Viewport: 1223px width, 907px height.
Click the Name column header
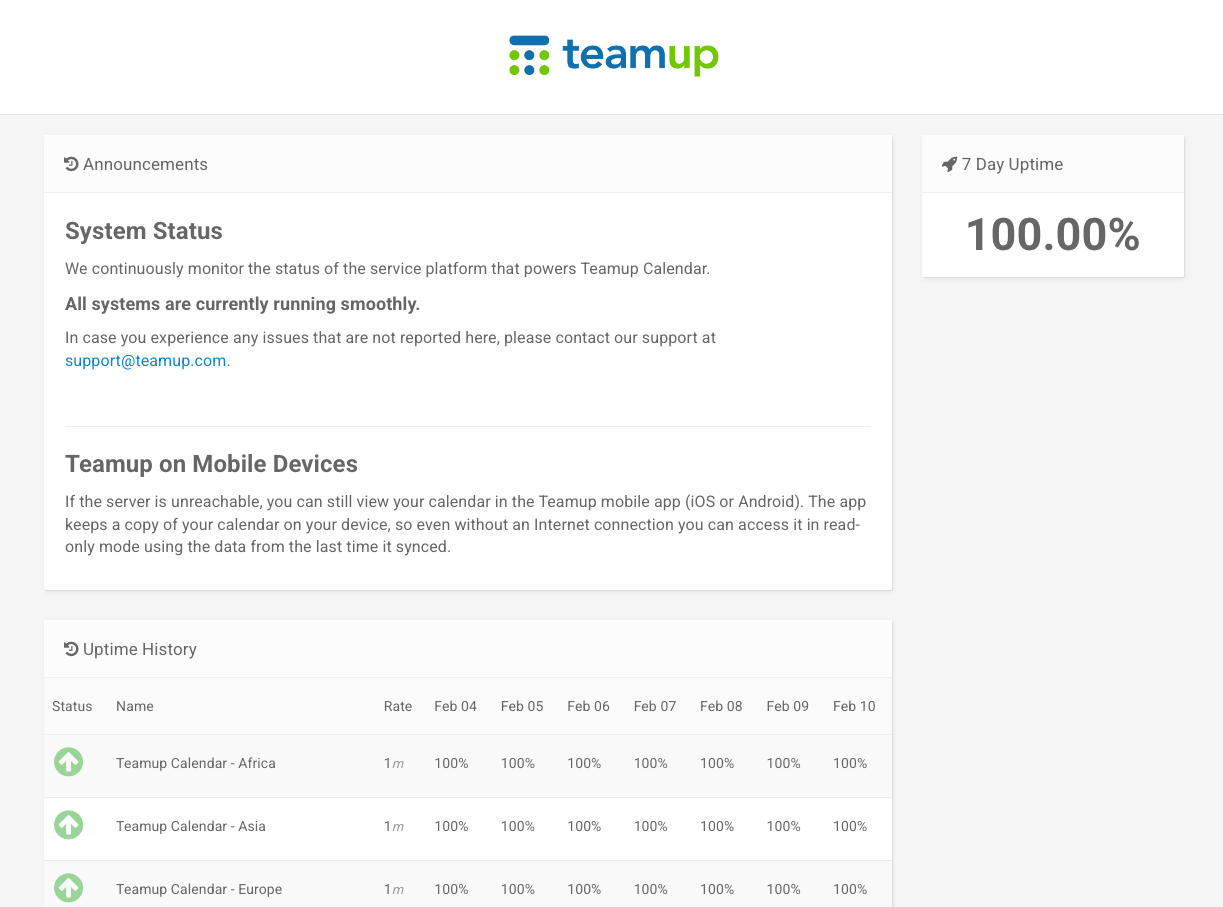(x=134, y=706)
